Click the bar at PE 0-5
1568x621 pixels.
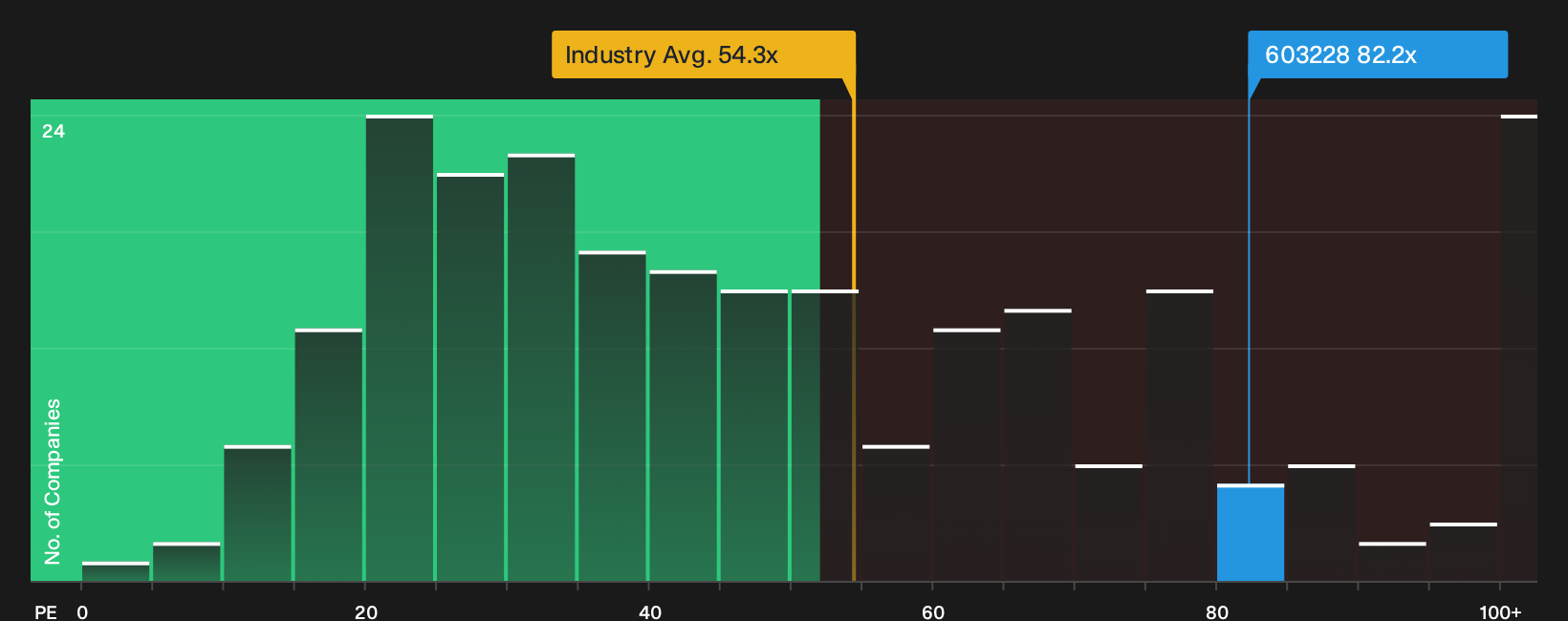click(116, 571)
